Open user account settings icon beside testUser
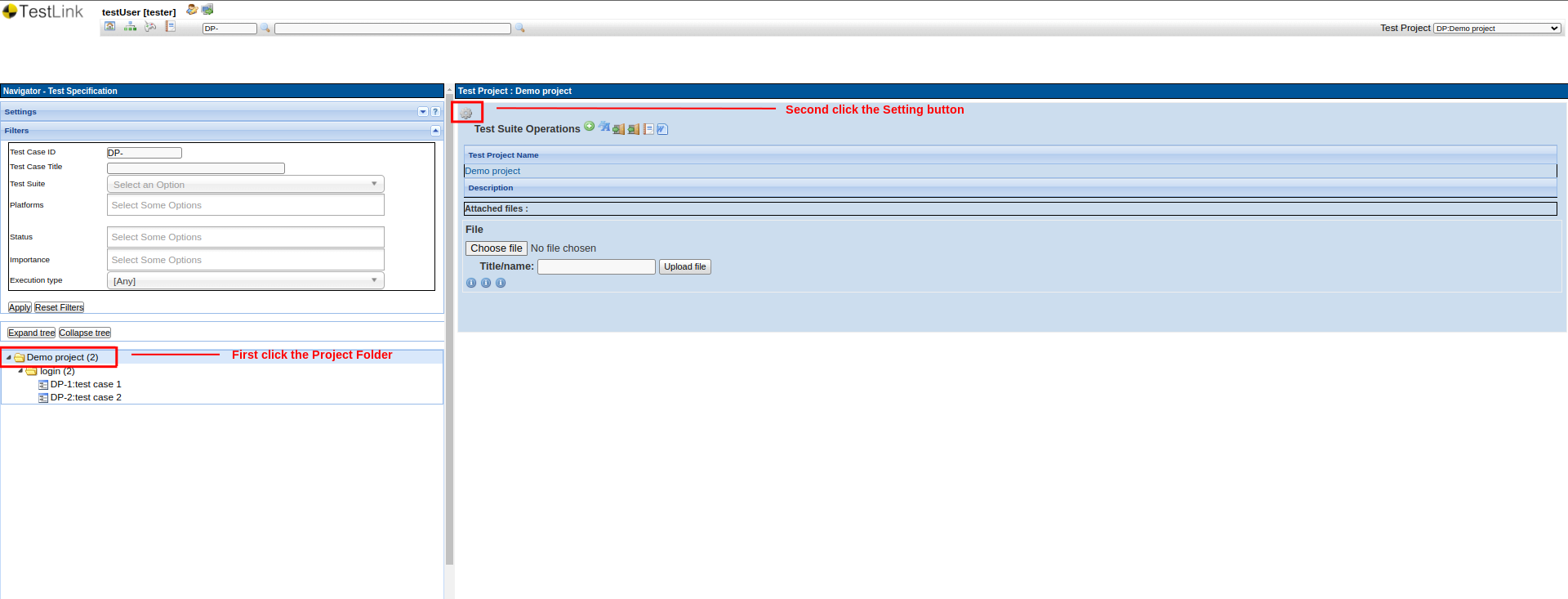Viewport: 1568px width, 599px height. 192,10
